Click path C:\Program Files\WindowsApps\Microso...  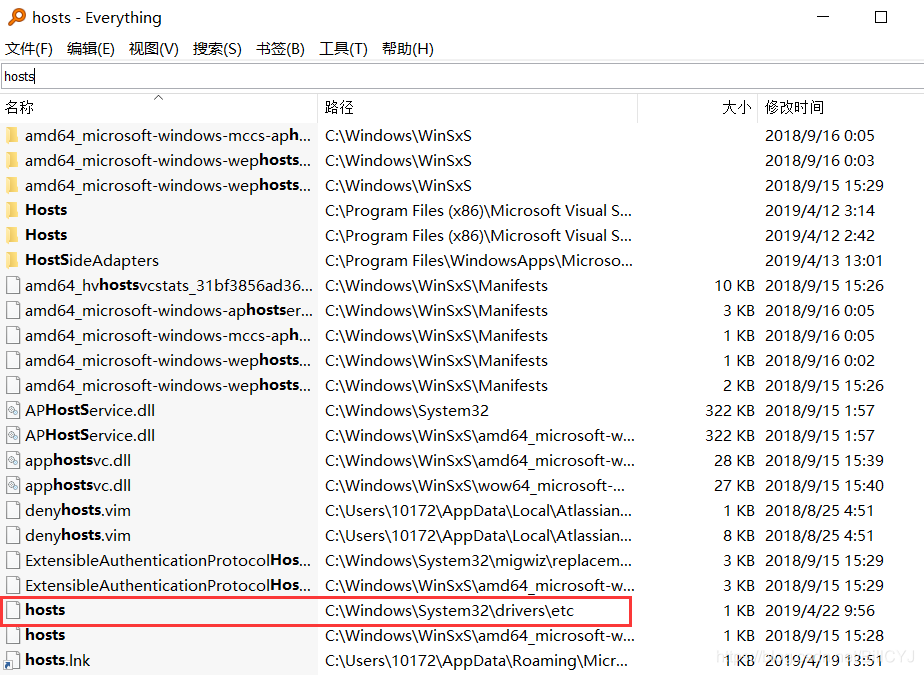pyautogui.click(x=479, y=261)
